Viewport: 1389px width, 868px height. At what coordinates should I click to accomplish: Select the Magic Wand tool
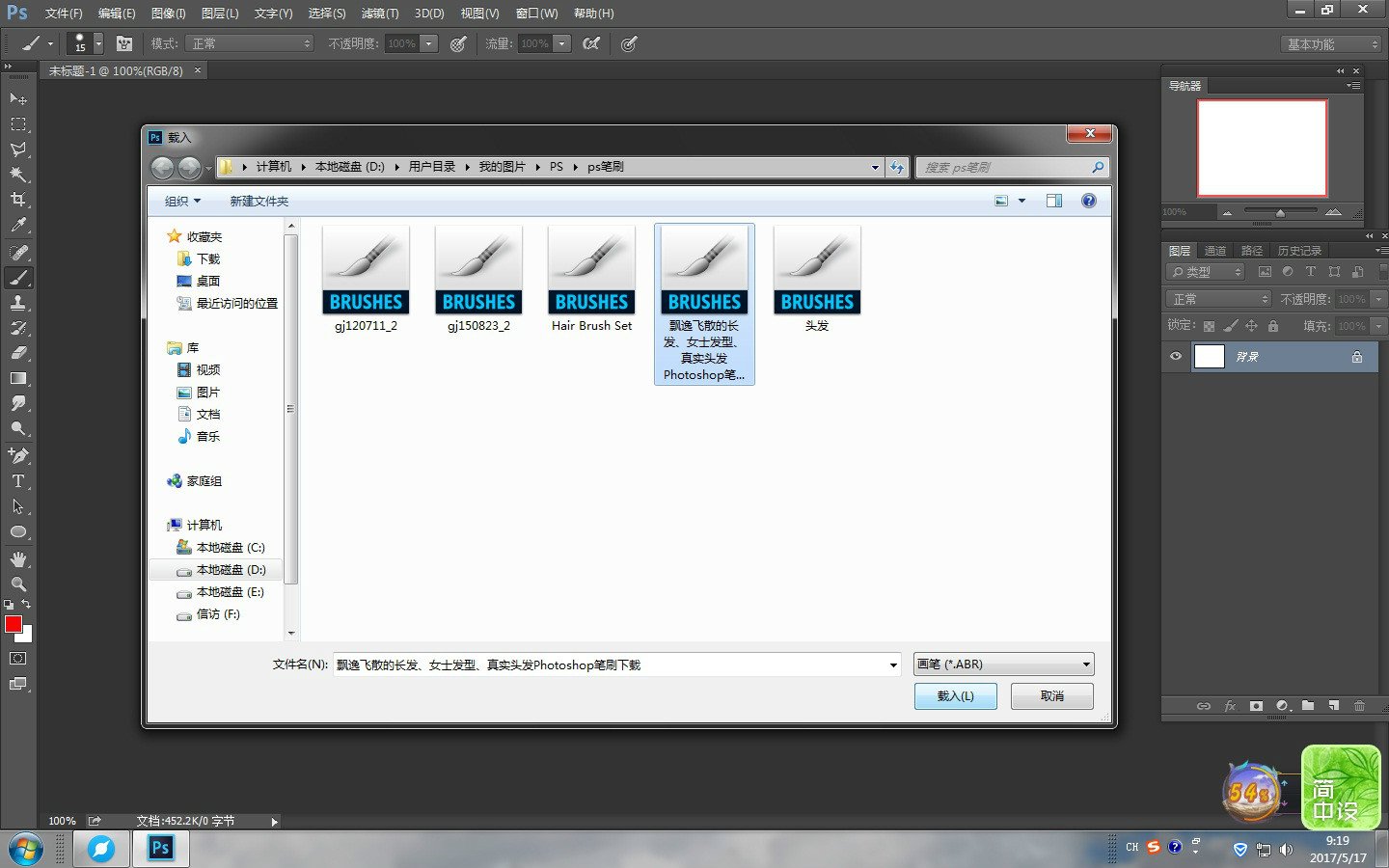18,175
